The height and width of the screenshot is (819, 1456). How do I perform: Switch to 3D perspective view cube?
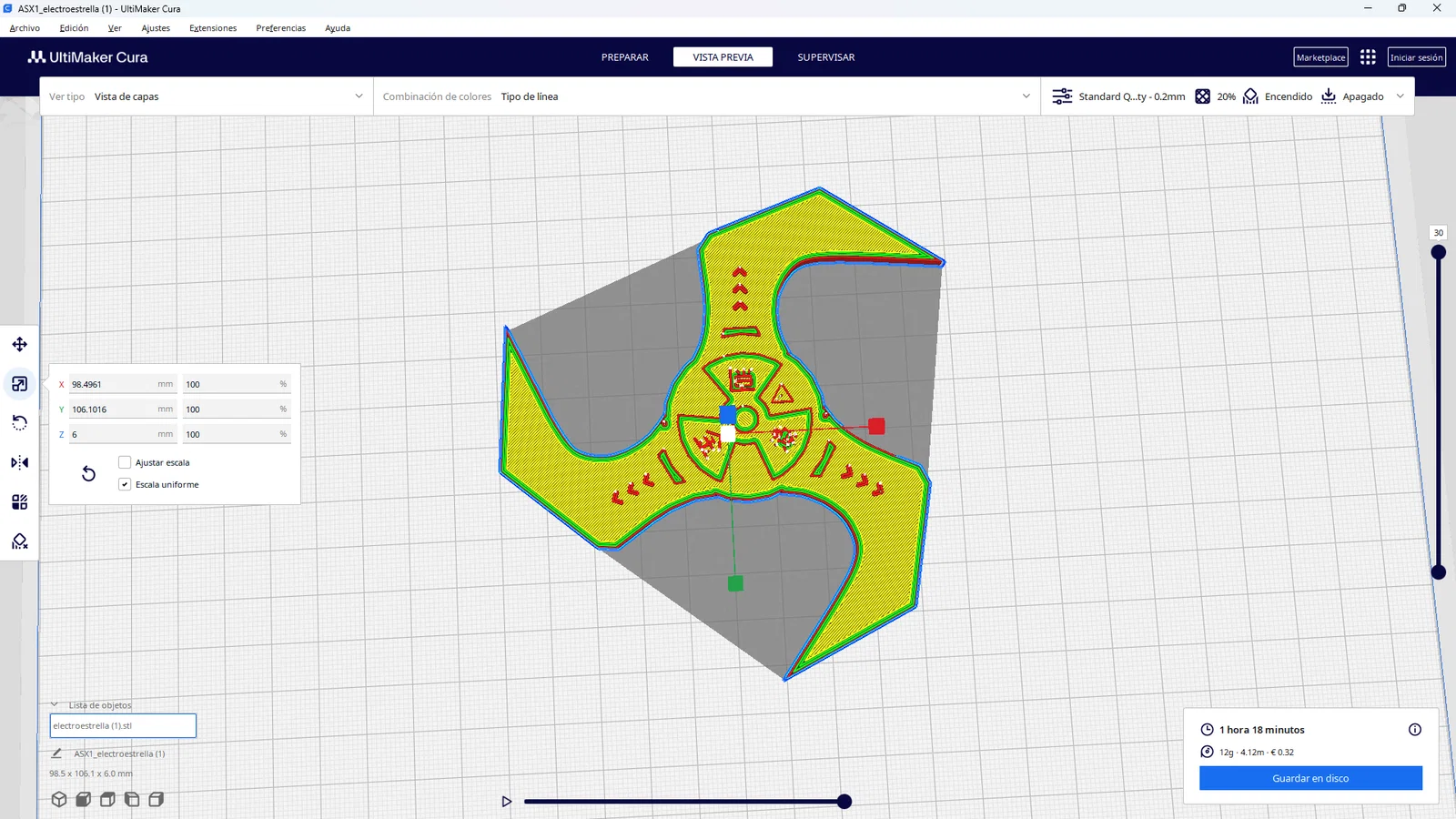coord(59,799)
